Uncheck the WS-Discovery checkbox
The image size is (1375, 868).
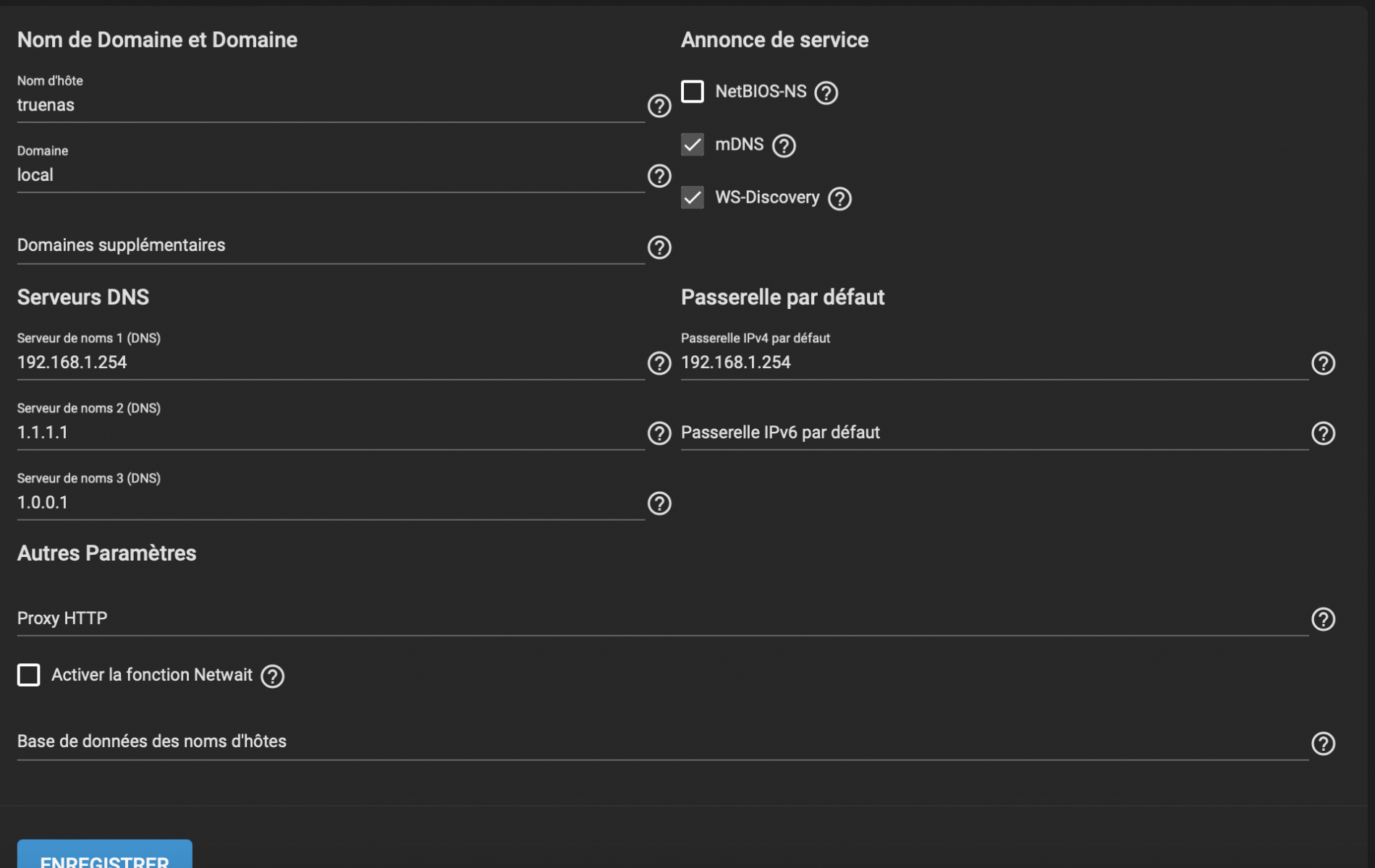(x=693, y=197)
